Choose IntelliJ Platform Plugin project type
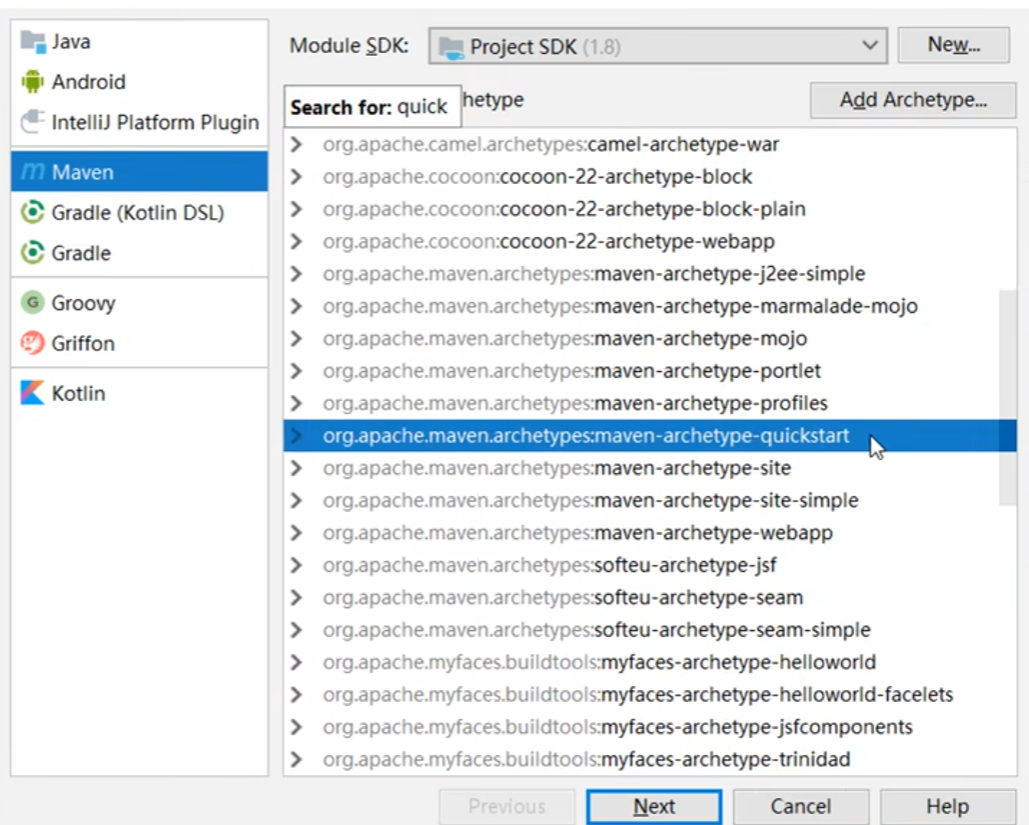The image size is (1029, 825). click(139, 121)
